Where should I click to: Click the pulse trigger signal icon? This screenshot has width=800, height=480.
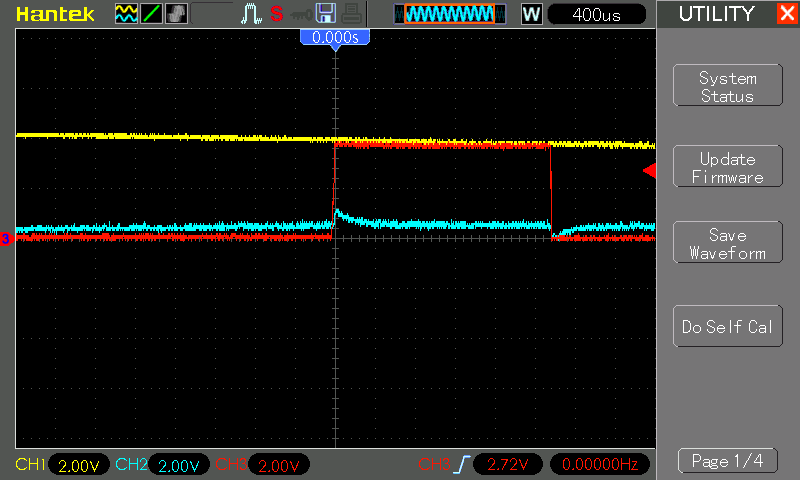tap(251, 14)
